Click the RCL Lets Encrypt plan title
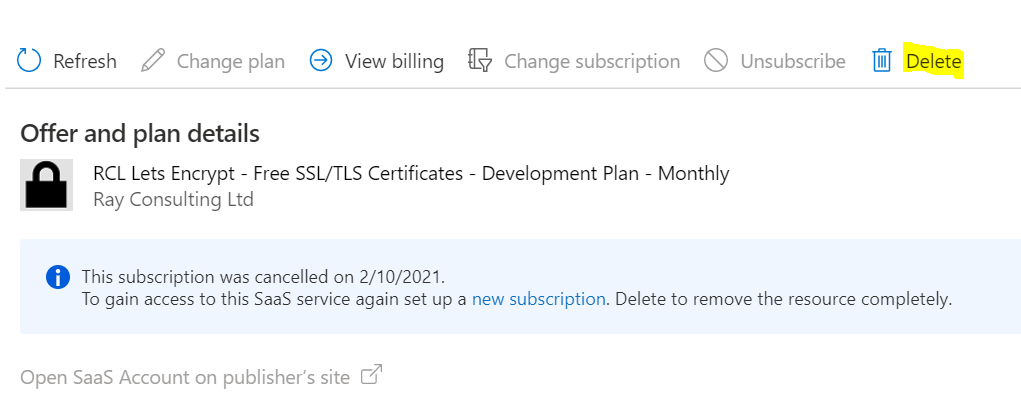This screenshot has width=1021, height=405. tap(411, 173)
